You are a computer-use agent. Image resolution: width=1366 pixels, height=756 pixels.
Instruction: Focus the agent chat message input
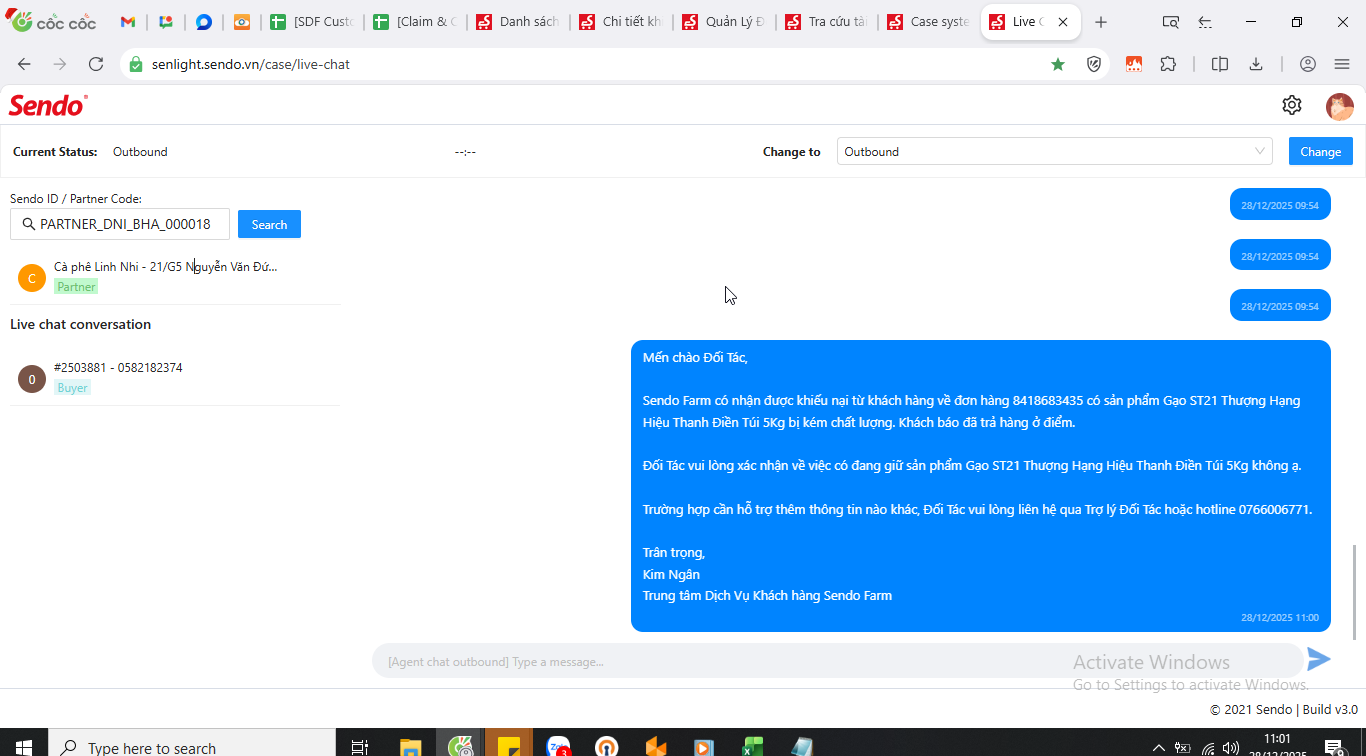(x=838, y=661)
